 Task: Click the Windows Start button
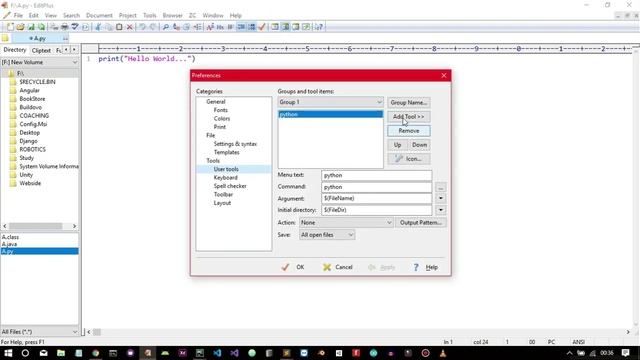coord(8,353)
